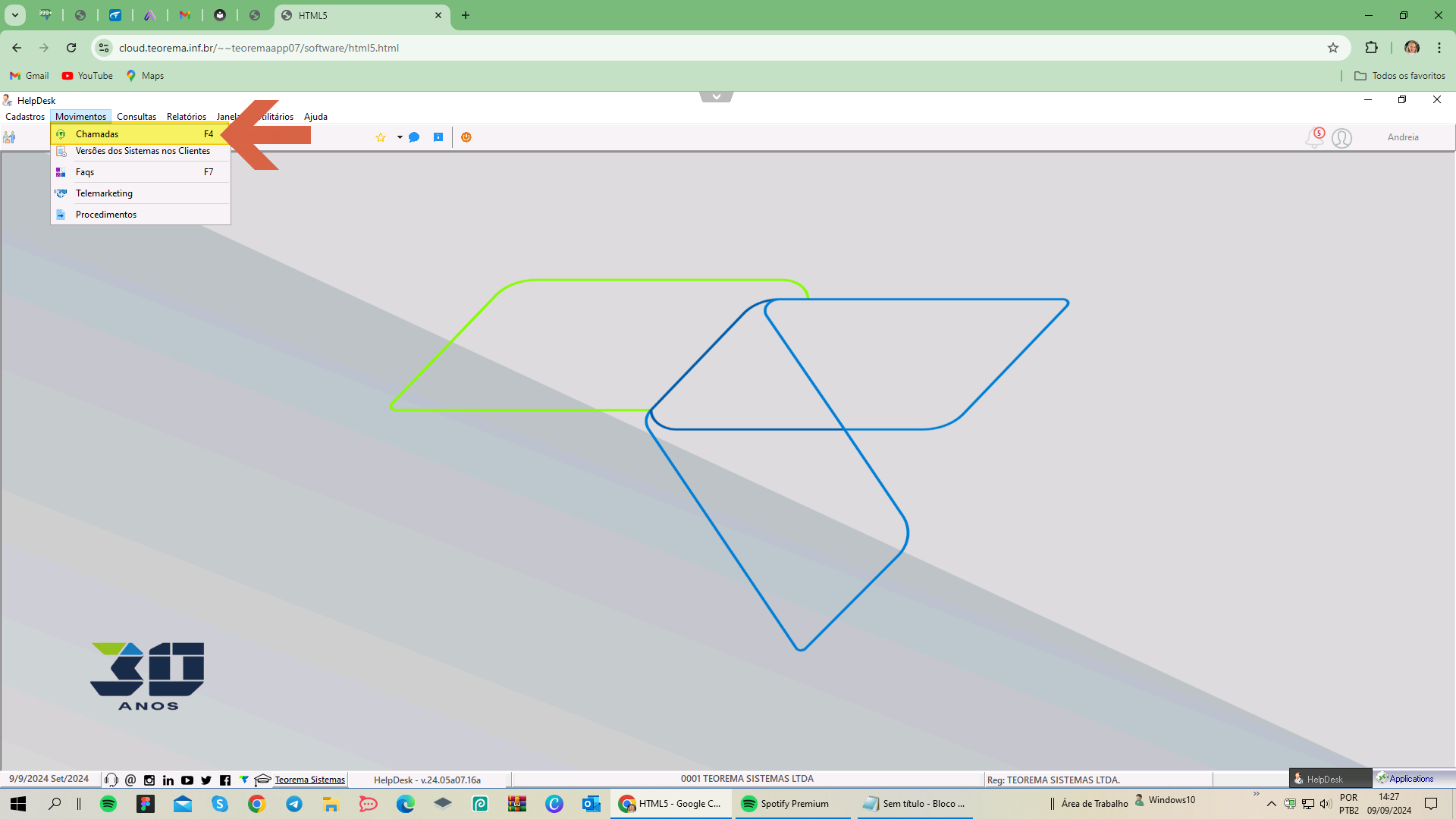The width and height of the screenshot is (1456, 819).
Task: Bookmark this page with star icon
Action: (1333, 48)
